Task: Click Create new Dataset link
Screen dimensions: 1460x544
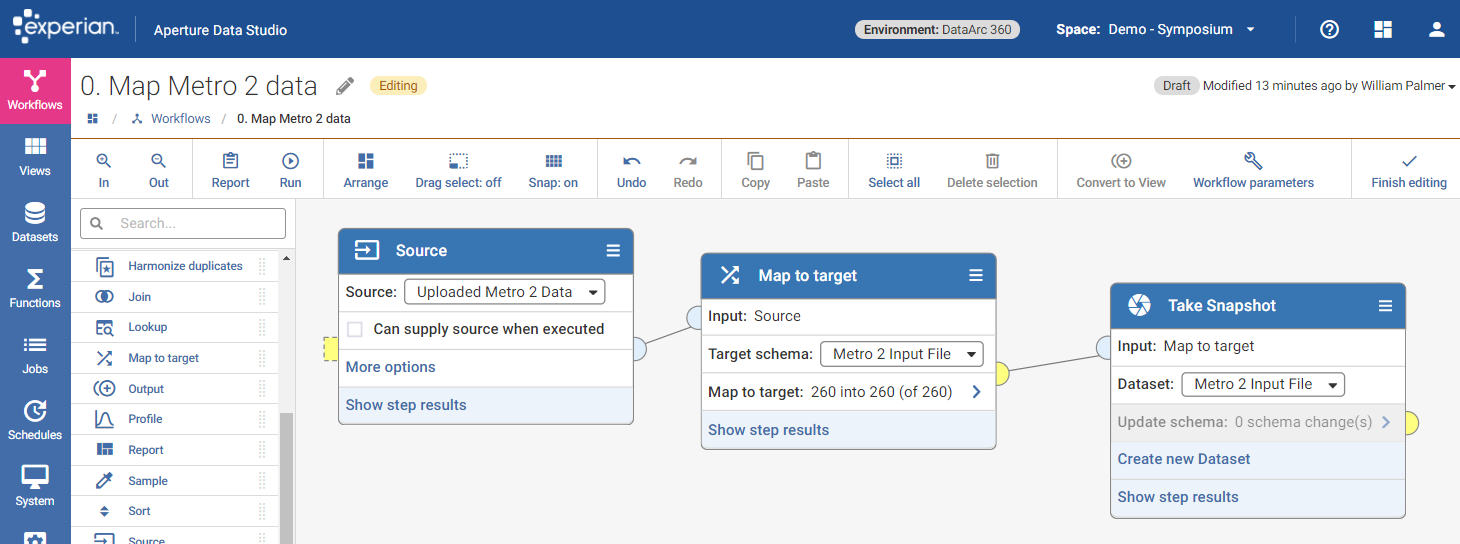Action: coord(1184,459)
